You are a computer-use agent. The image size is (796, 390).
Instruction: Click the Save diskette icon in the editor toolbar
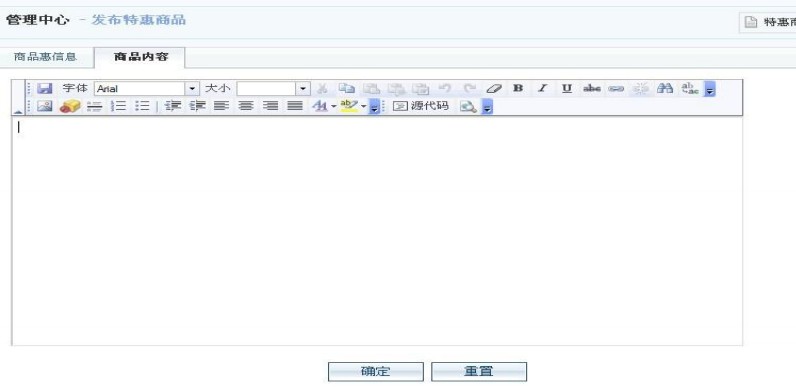(x=45, y=88)
